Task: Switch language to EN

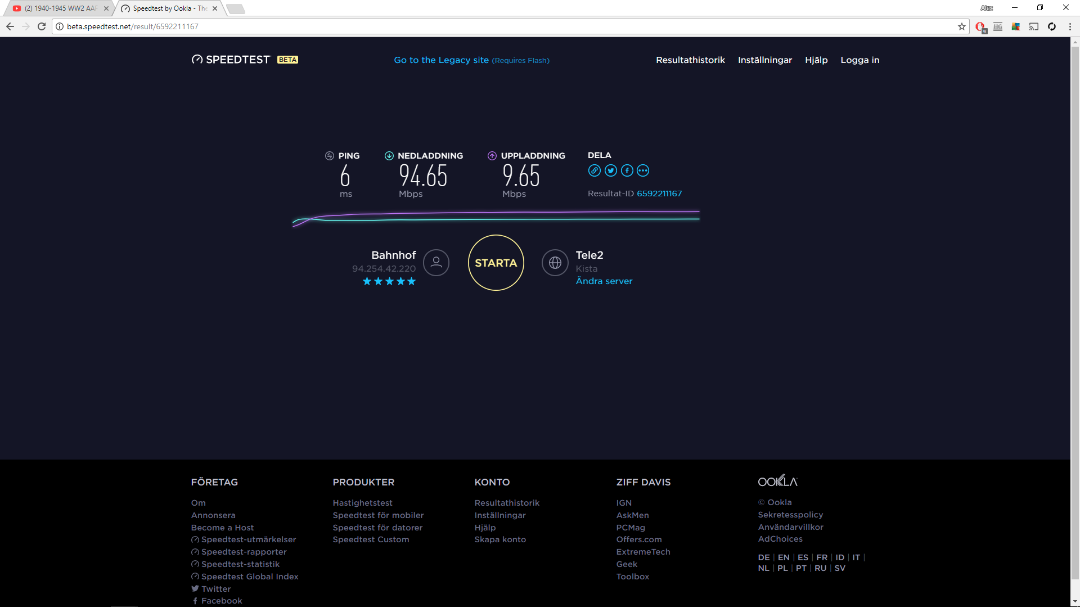Action: click(783, 557)
